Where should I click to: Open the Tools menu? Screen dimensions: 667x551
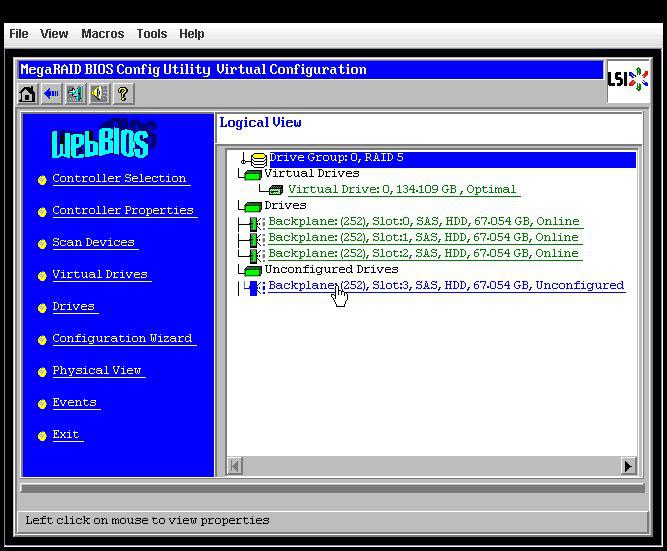[152, 34]
